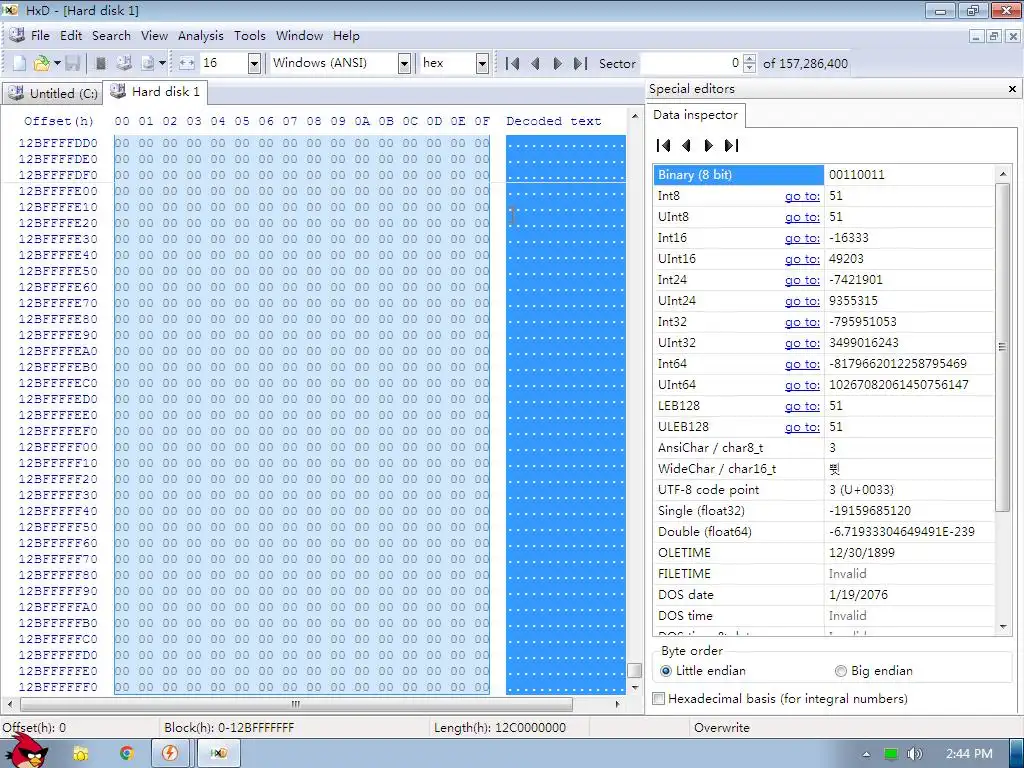Go to the previous sector

[536, 63]
